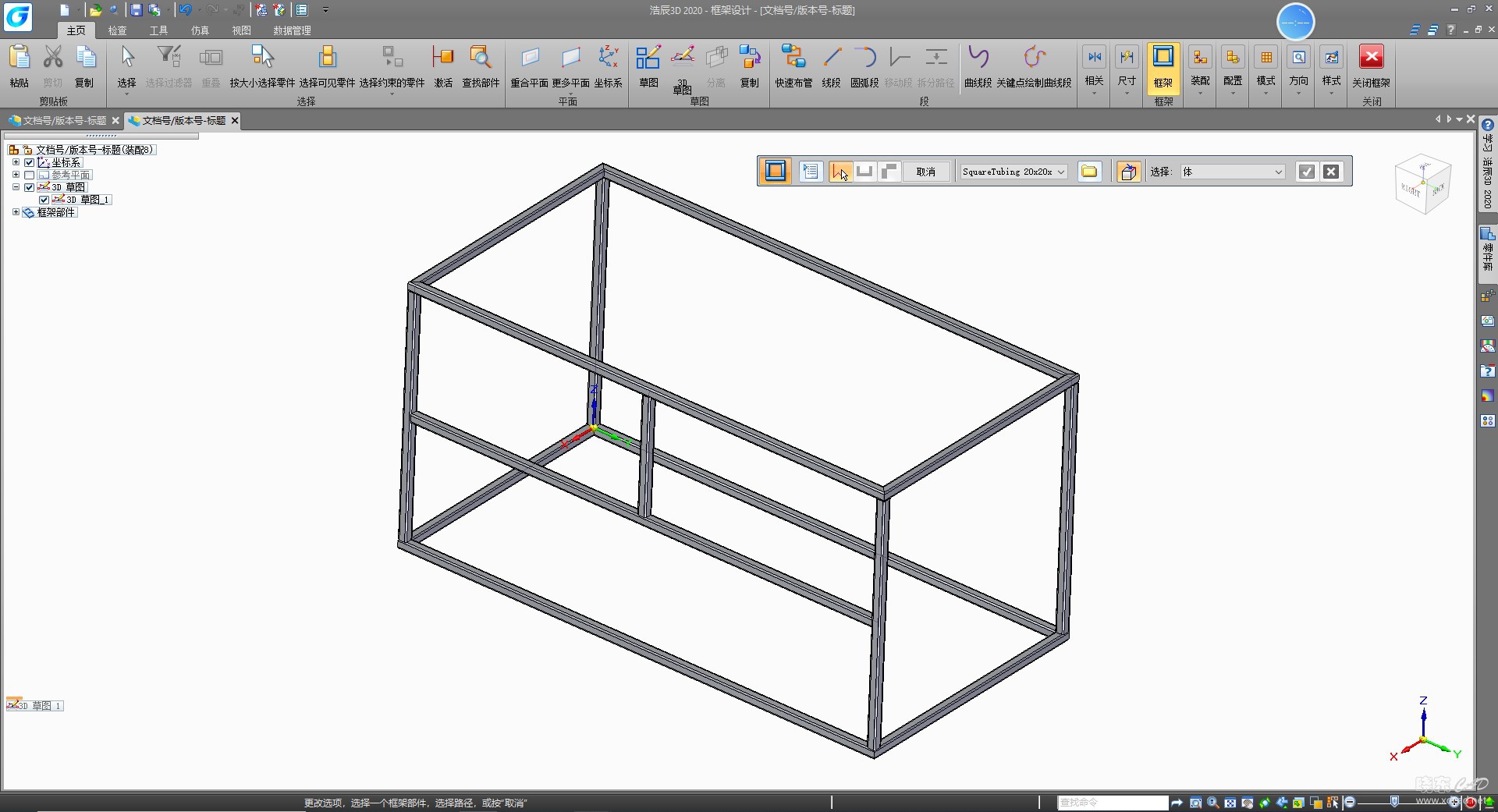Viewport: 1498px width, 812px height.
Task: Expand the 框架部件 tree node
Action: pos(16,212)
